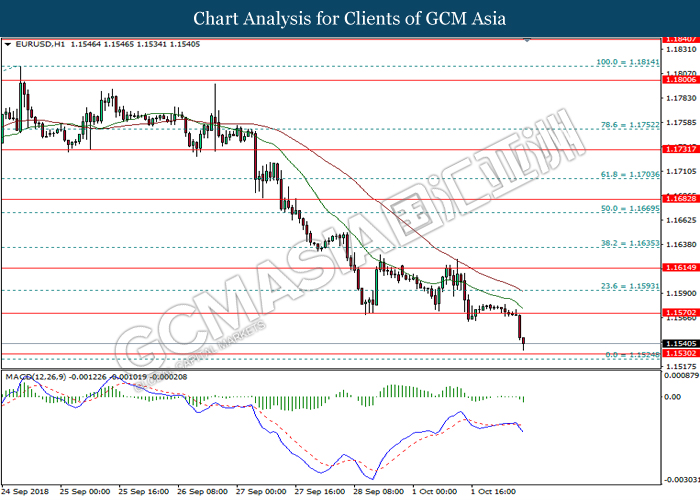This screenshot has width=700, height=500.
Task: Click the 1.17317 red price level tag
Action: point(680,149)
